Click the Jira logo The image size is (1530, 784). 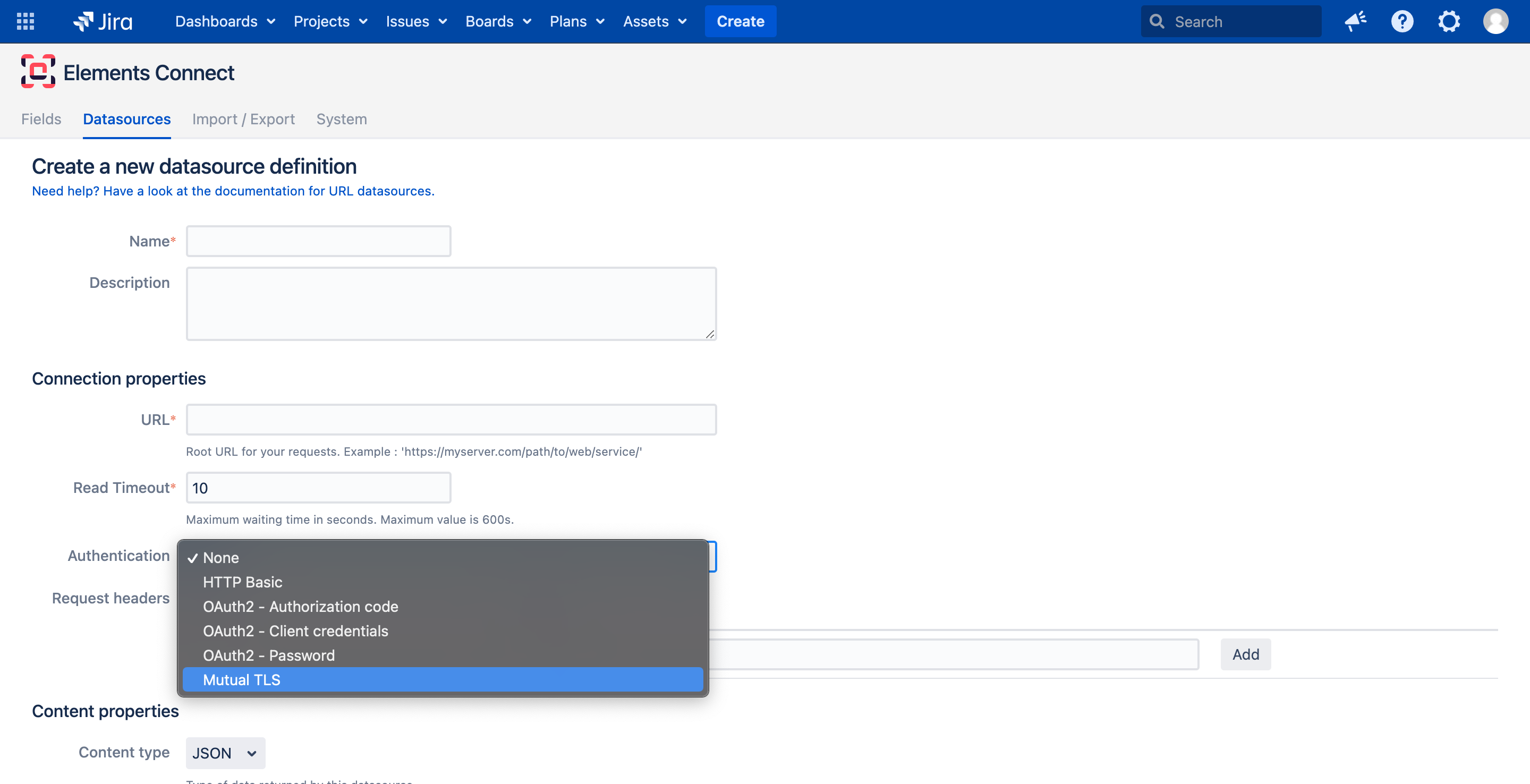click(x=104, y=21)
